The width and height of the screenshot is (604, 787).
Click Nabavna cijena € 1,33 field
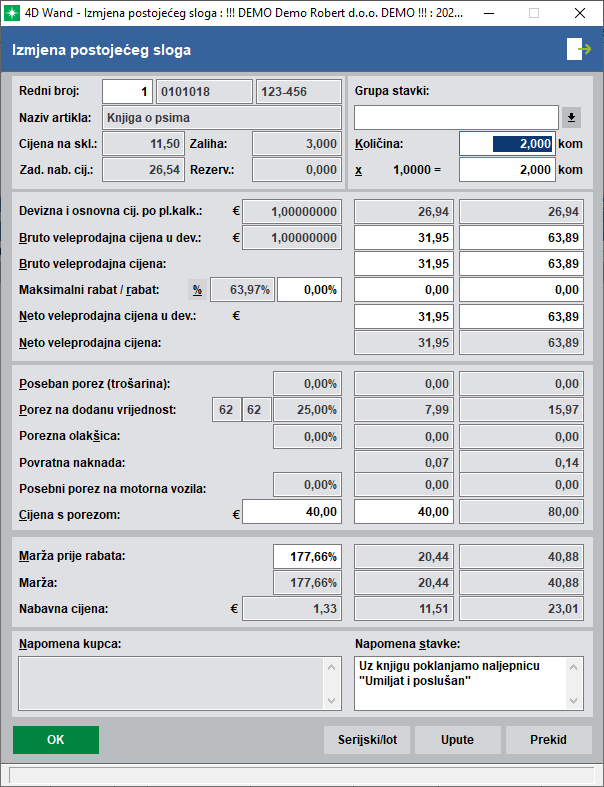tap(292, 609)
